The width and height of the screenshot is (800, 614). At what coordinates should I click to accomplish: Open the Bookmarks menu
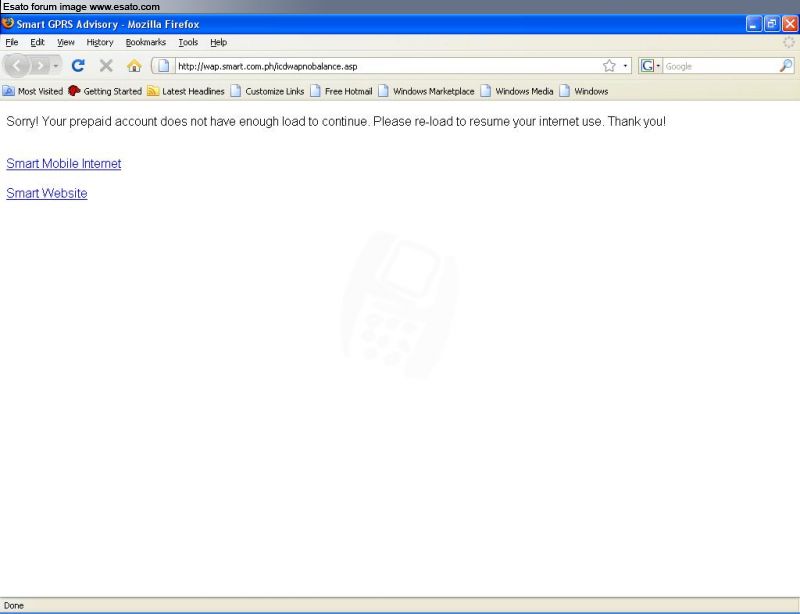point(146,42)
